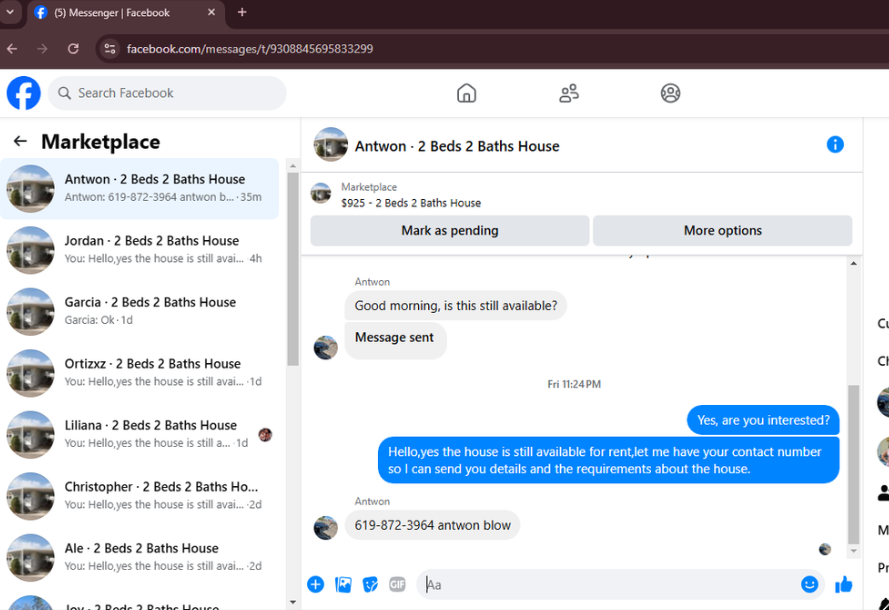Image resolution: width=889 pixels, height=610 pixels.
Task: Click Antwon's chat header avatar
Action: click(331, 145)
